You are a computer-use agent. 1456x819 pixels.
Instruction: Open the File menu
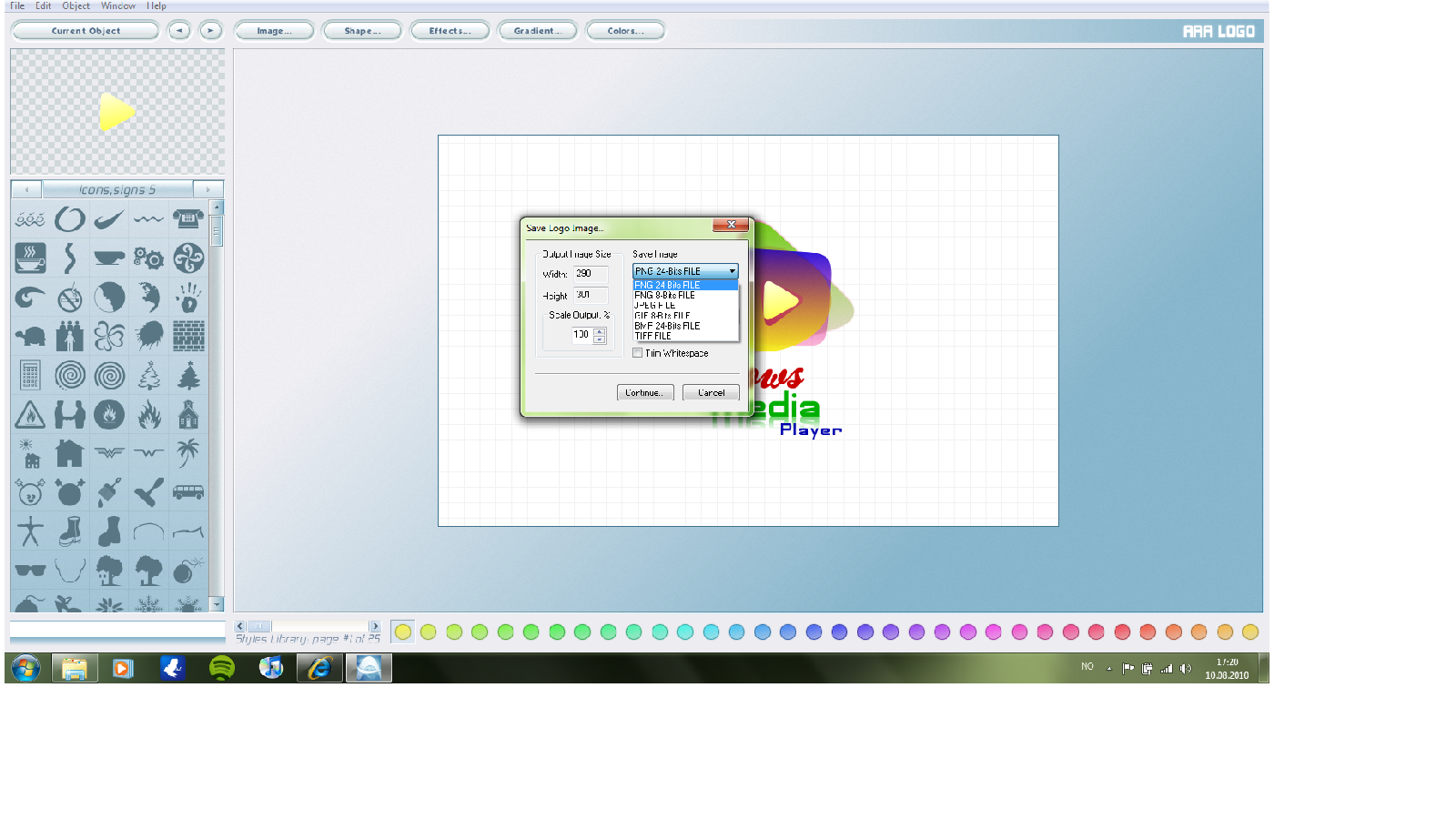pyautogui.click(x=17, y=5)
